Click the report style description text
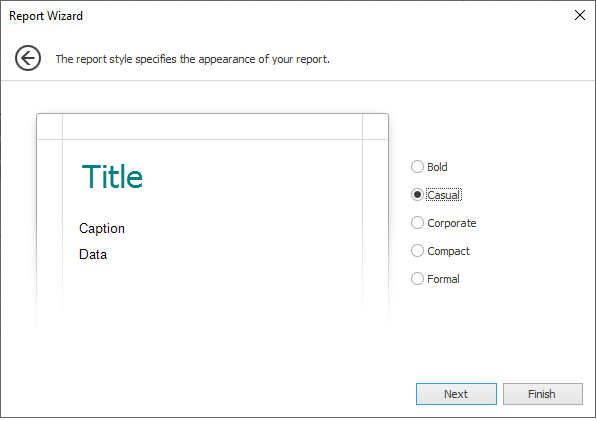Viewport: 597px width, 421px height. (193, 59)
